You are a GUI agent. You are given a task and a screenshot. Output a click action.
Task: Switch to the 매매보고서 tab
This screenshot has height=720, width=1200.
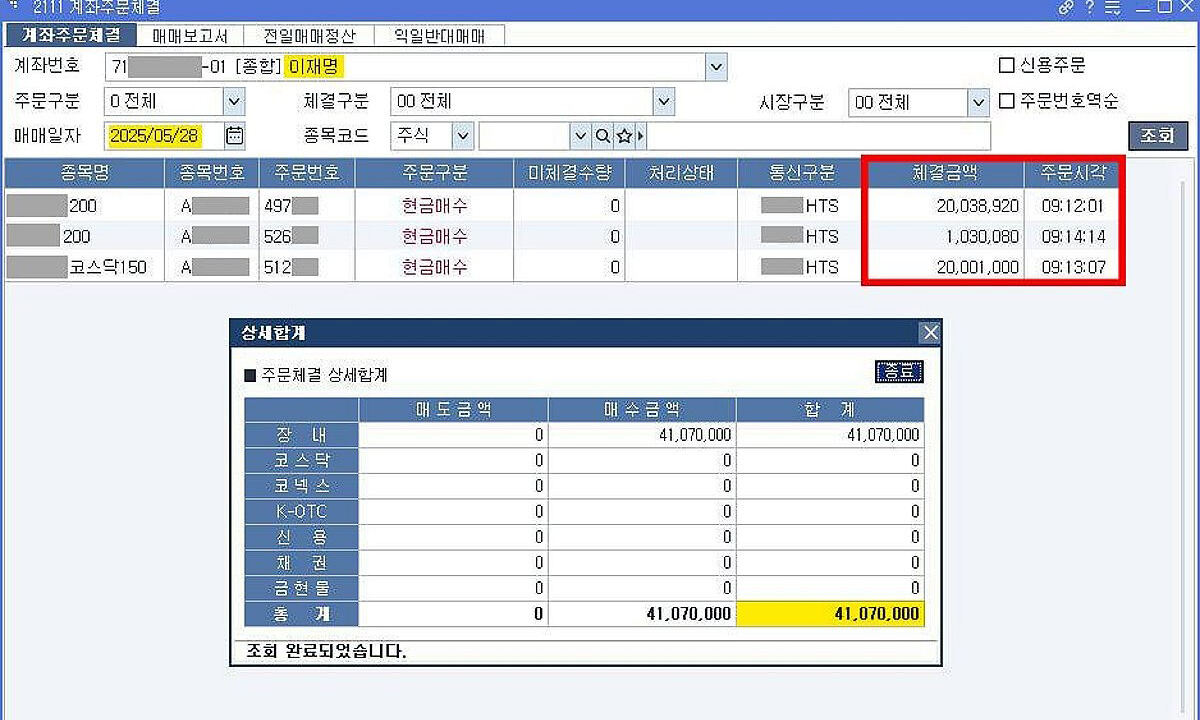[x=190, y=36]
